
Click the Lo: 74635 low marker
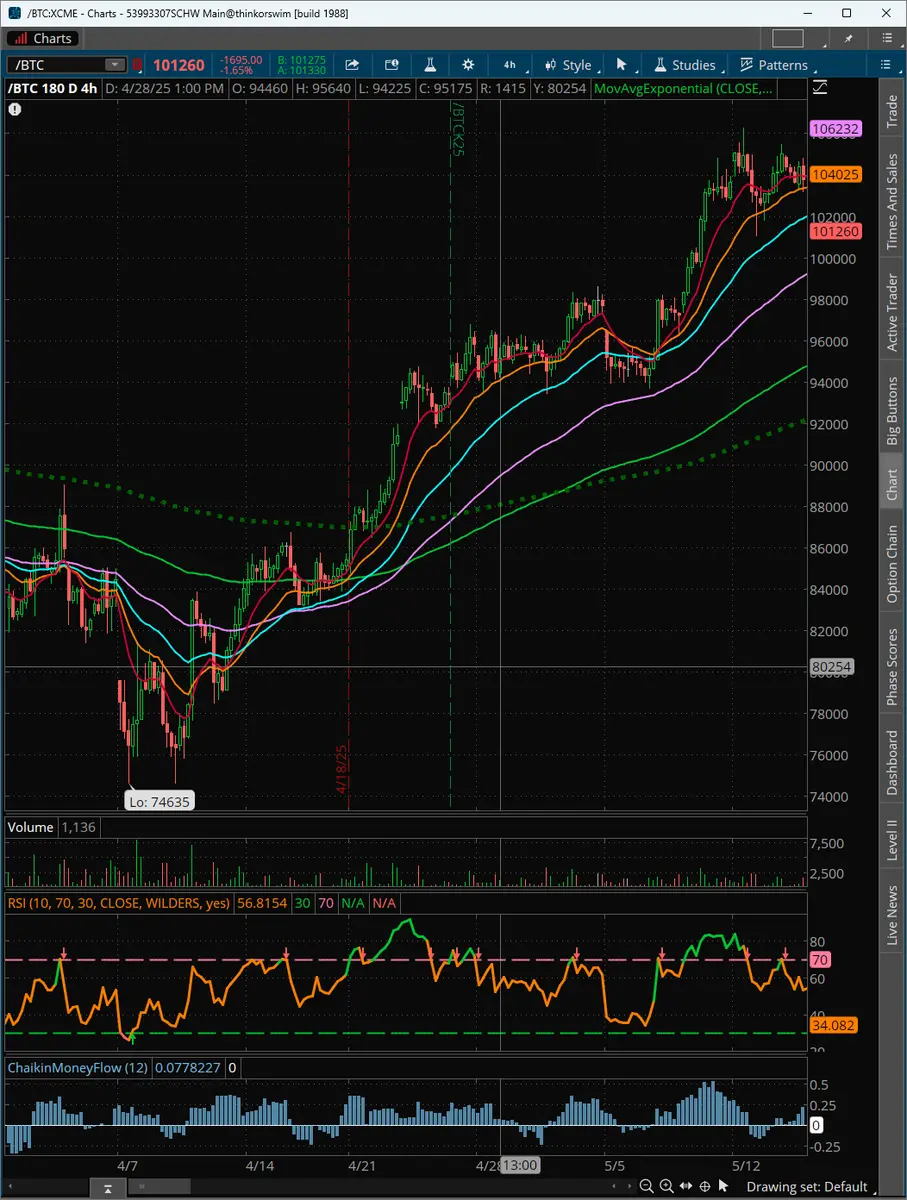(x=160, y=800)
